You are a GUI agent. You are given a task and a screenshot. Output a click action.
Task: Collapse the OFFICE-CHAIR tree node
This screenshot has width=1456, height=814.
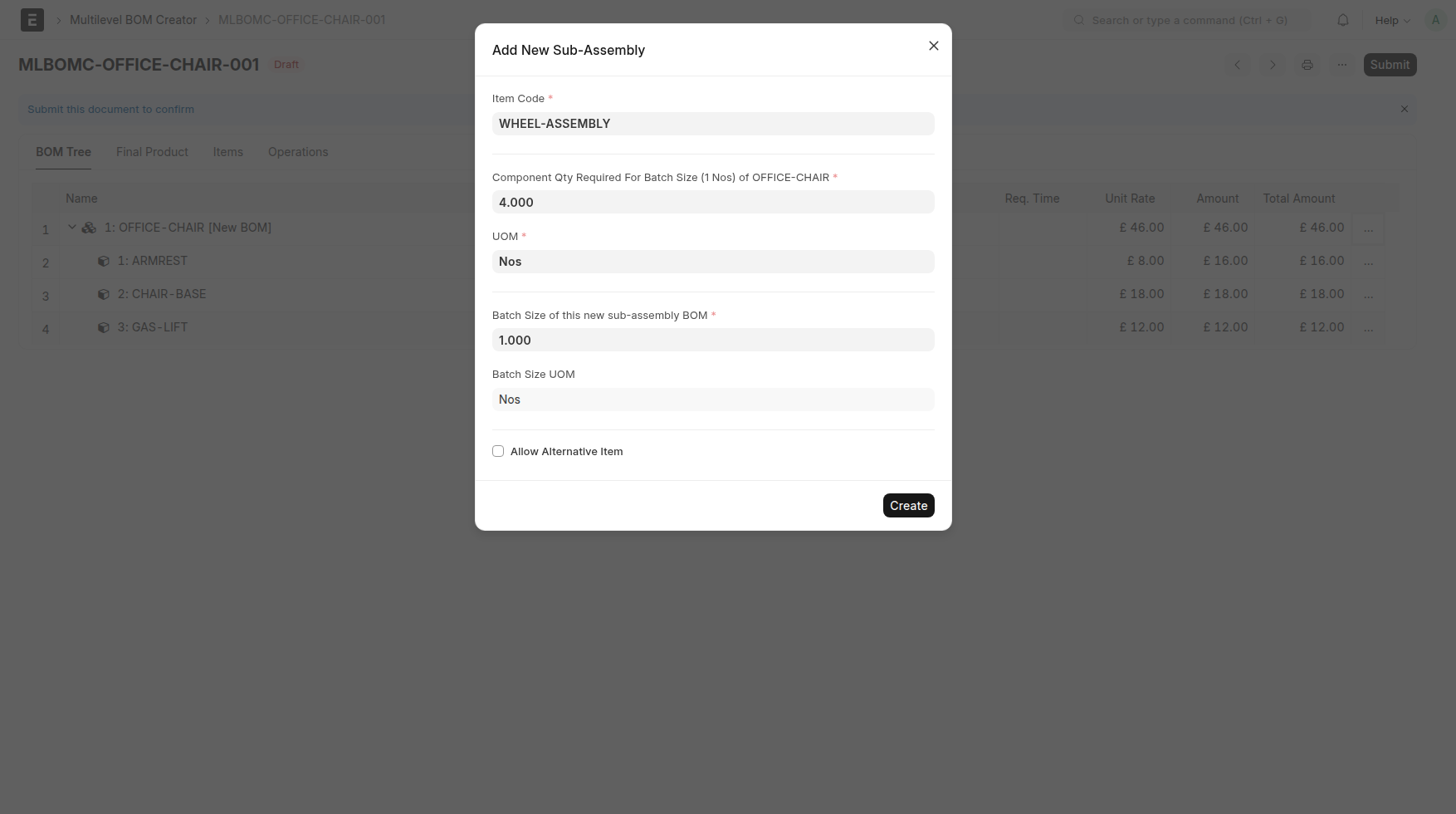tap(71, 226)
